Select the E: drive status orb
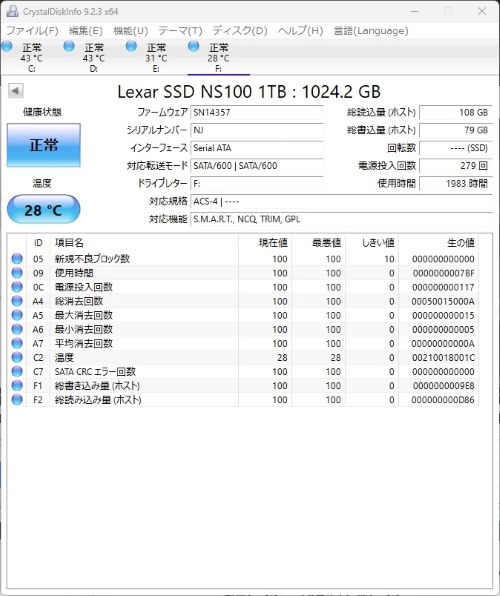500x596 pixels. point(131,46)
